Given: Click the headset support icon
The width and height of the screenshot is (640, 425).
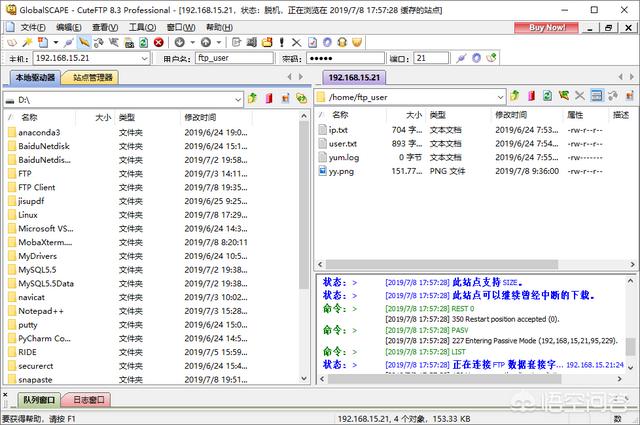Looking at the screenshot, I should coord(342,42).
